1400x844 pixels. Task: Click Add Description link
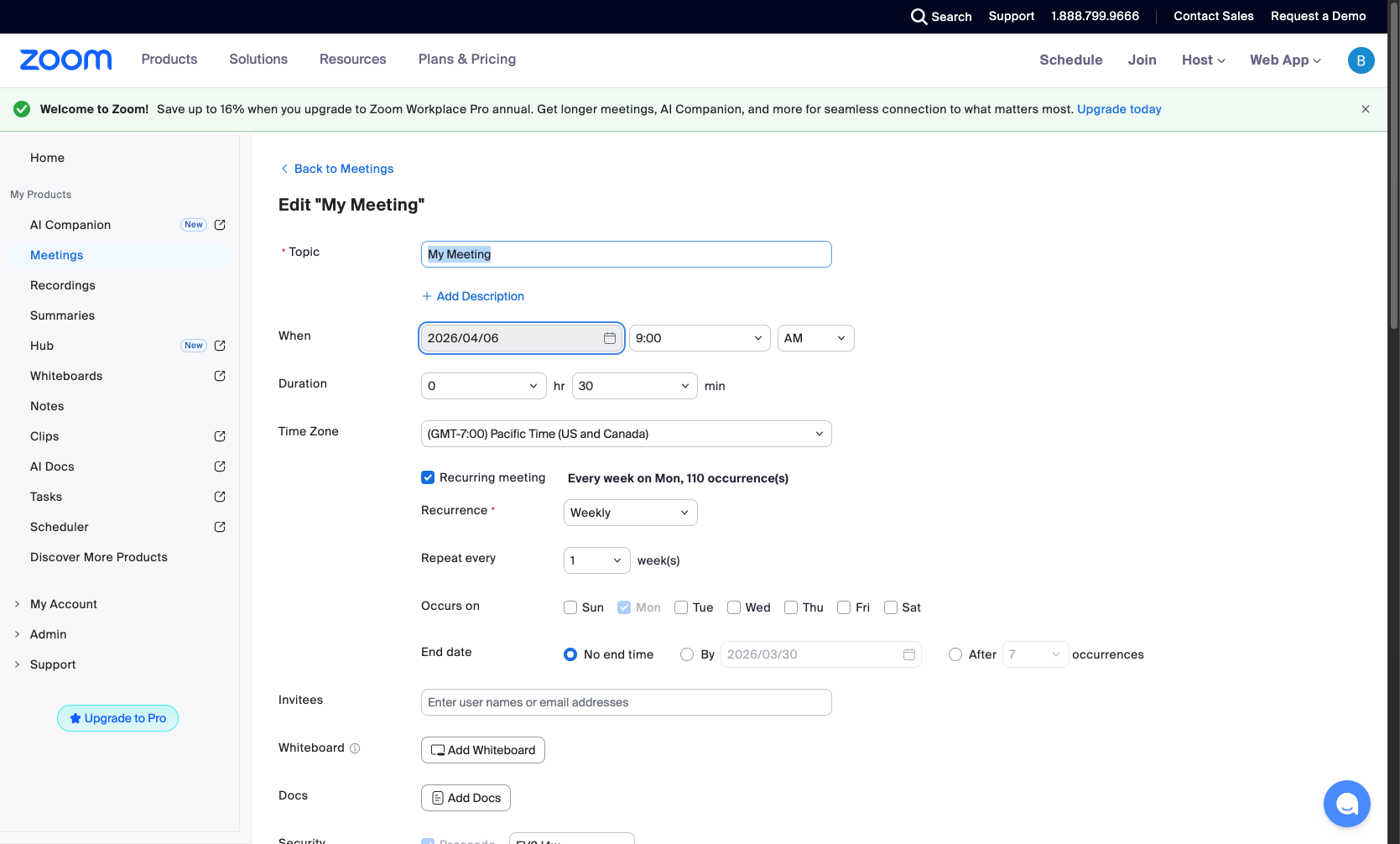[x=473, y=296]
